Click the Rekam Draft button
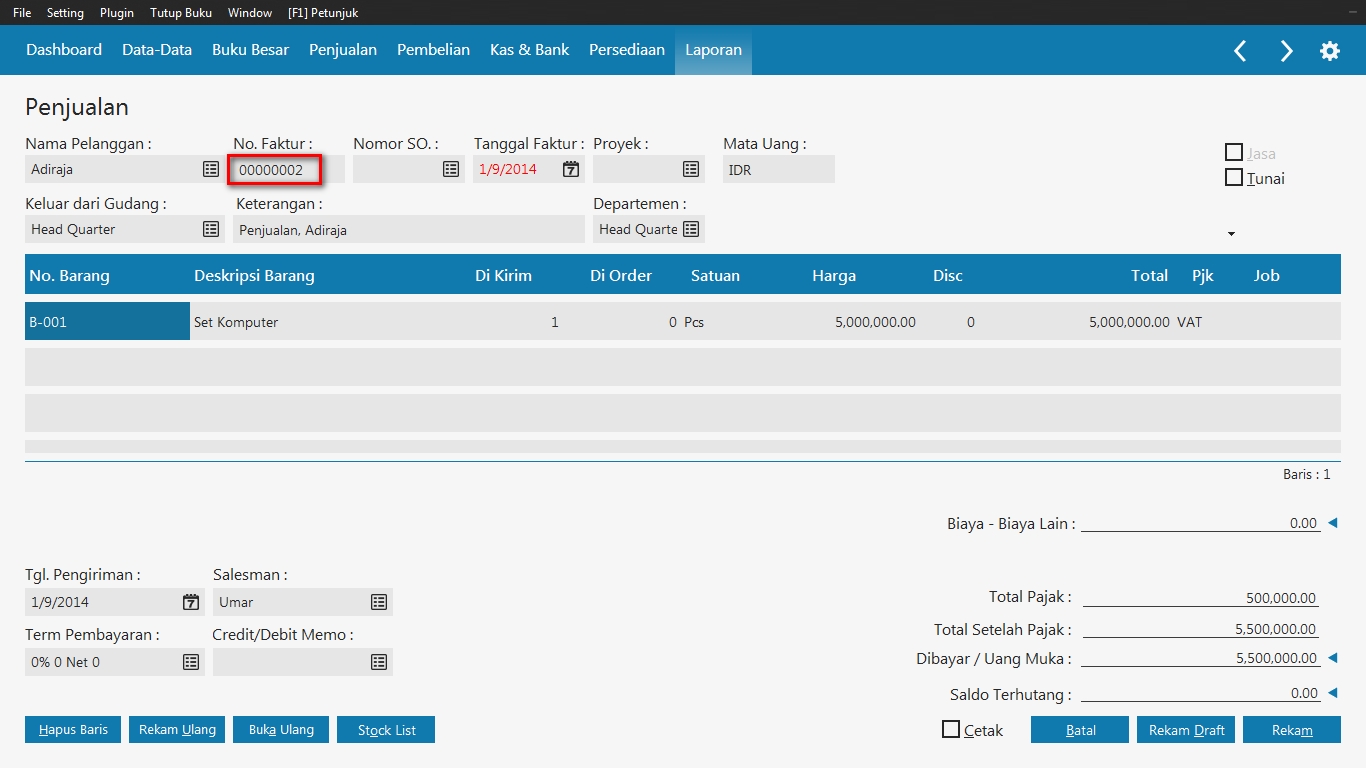Image resolution: width=1366 pixels, height=768 pixels. [1186, 730]
